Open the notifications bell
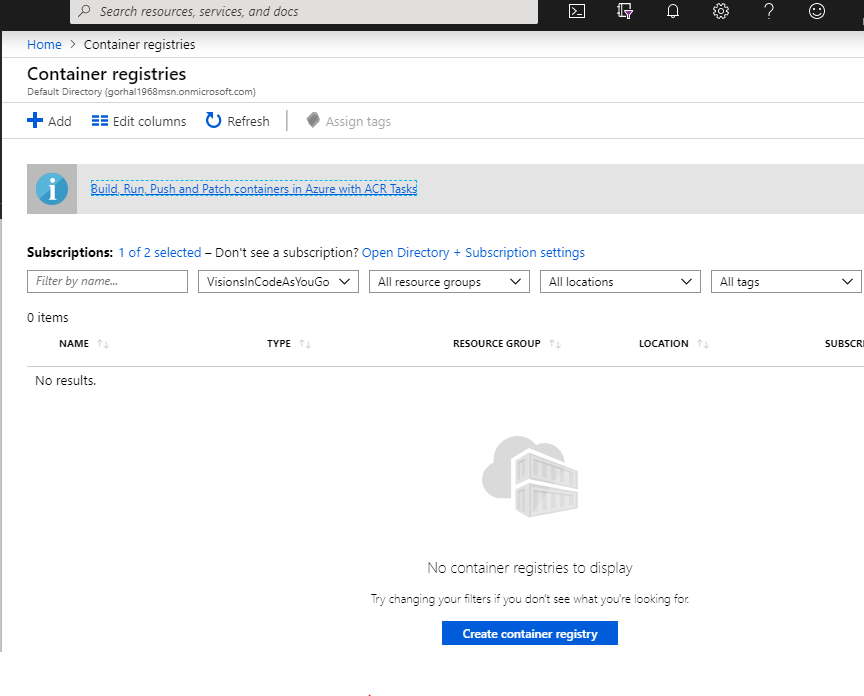Image resolution: width=864 pixels, height=696 pixels. [x=673, y=12]
